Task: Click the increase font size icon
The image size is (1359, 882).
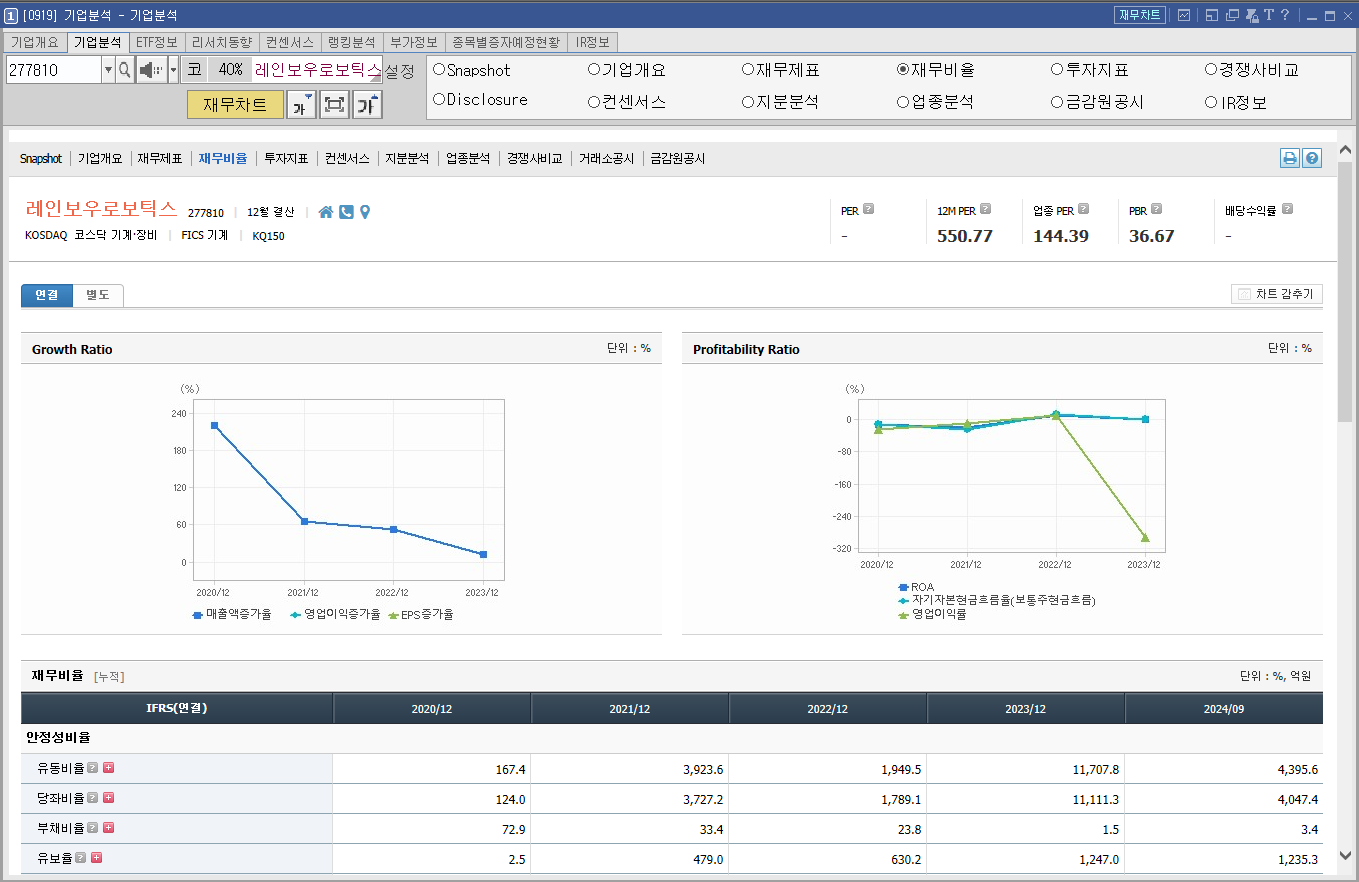Action: 367,104
